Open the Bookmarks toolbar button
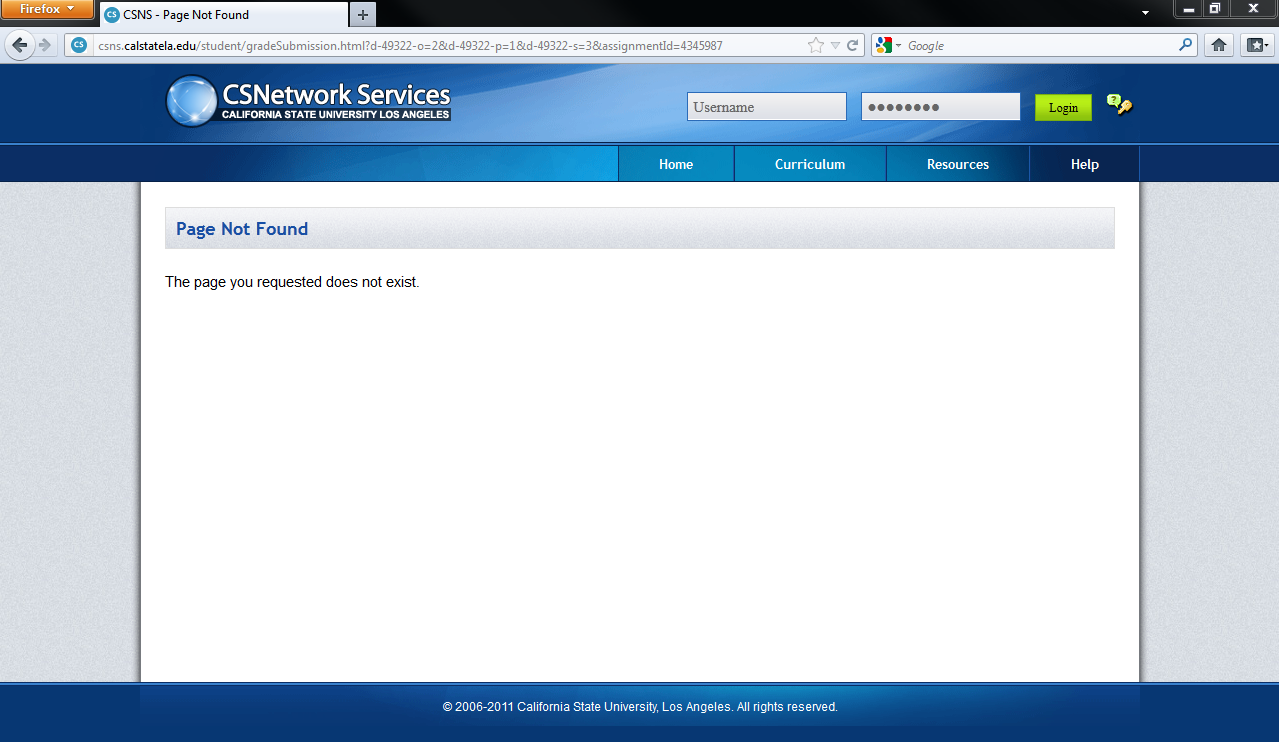1279x742 pixels. pos(1256,45)
